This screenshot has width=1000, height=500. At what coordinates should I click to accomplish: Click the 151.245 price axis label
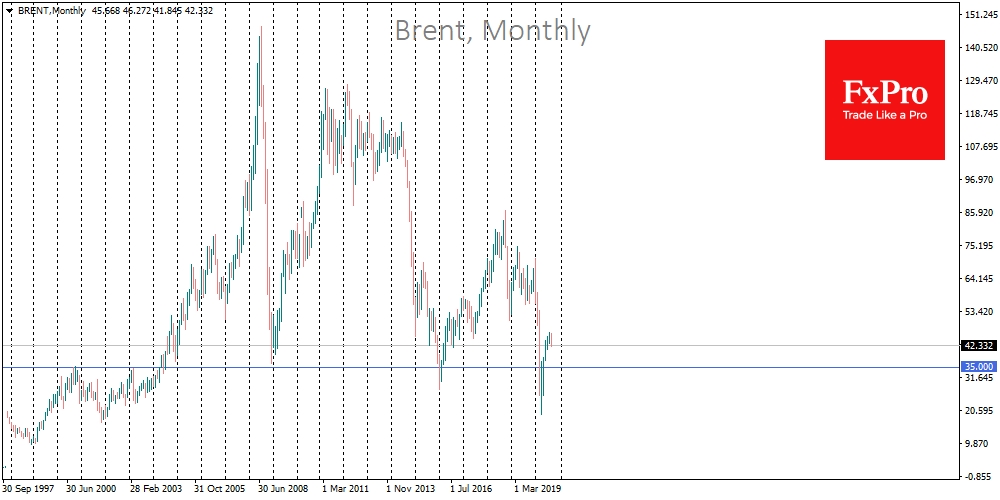pyautogui.click(x=982, y=15)
